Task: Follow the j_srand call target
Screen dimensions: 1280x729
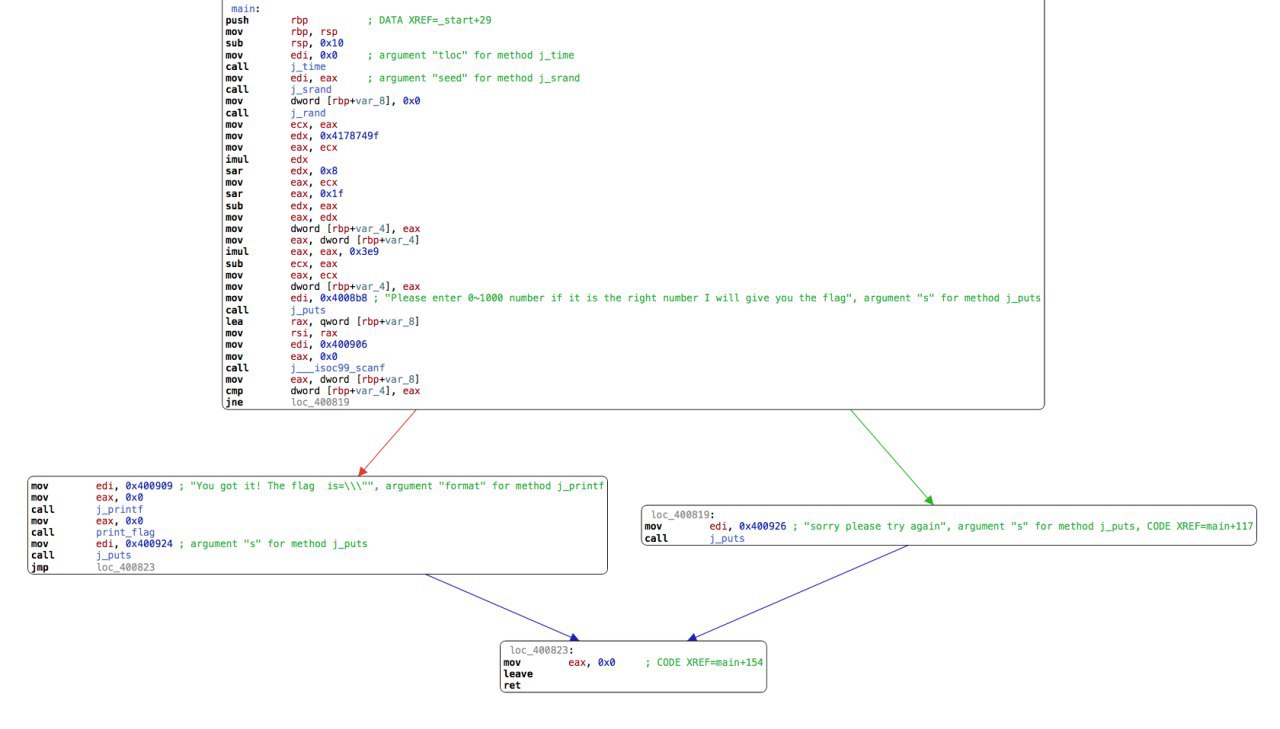Action: [x=311, y=89]
